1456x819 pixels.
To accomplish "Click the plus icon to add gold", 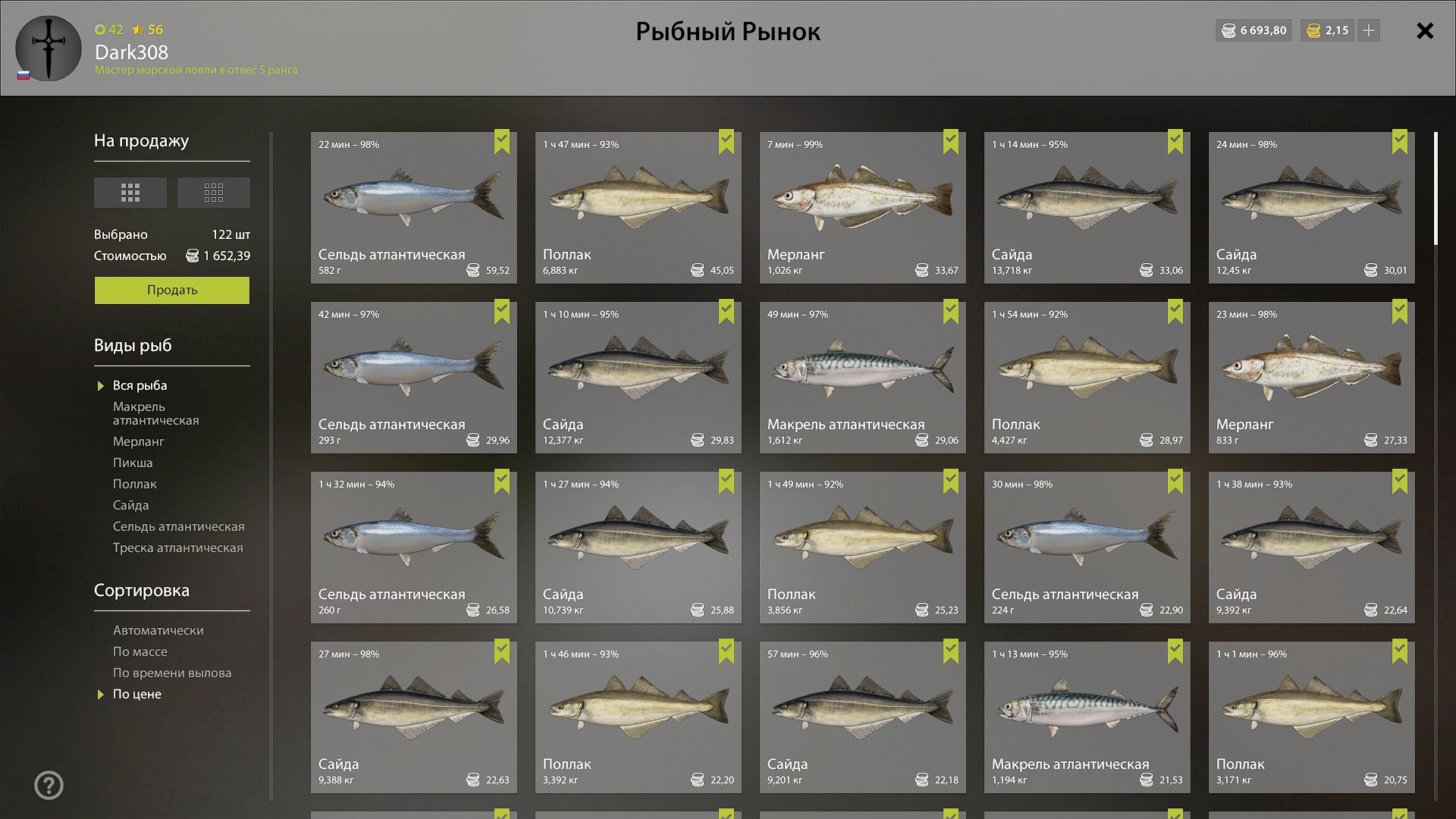I will (x=1369, y=30).
